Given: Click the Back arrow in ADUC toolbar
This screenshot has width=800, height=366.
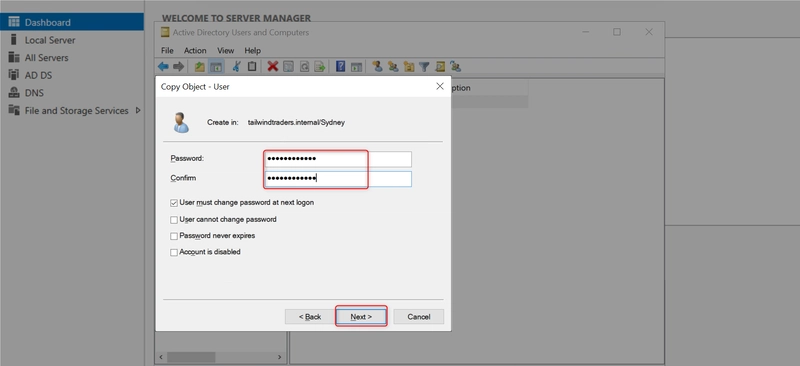Looking at the screenshot, I should pyautogui.click(x=163, y=66).
